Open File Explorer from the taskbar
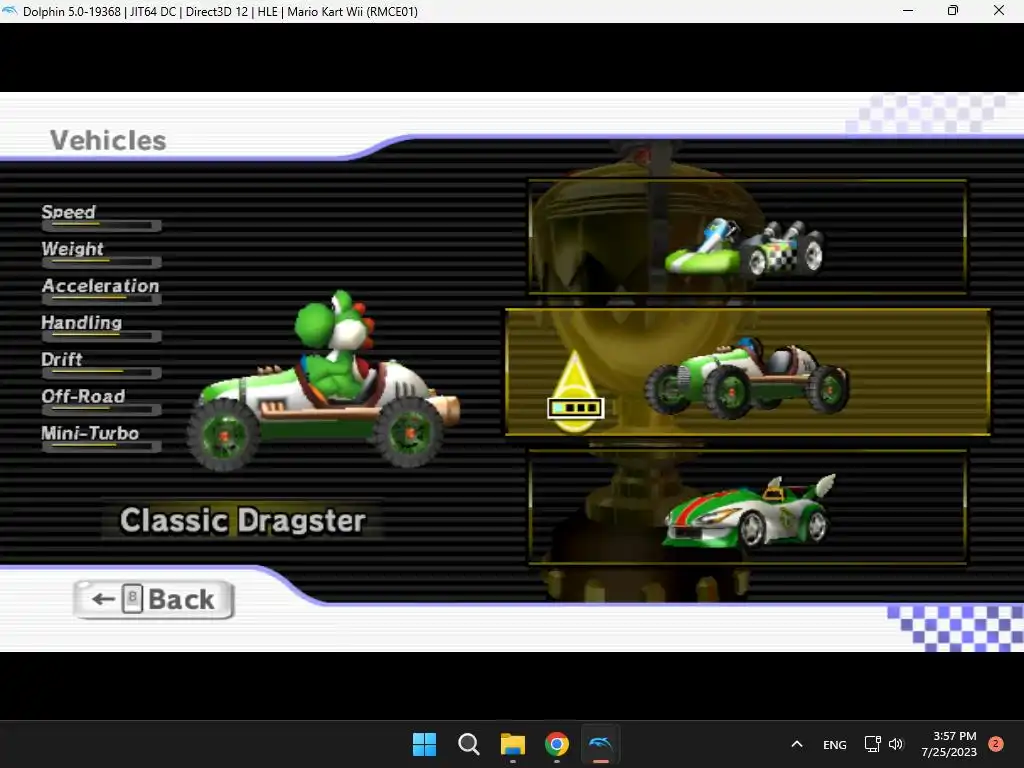The width and height of the screenshot is (1024, 768). coord(513,744)
